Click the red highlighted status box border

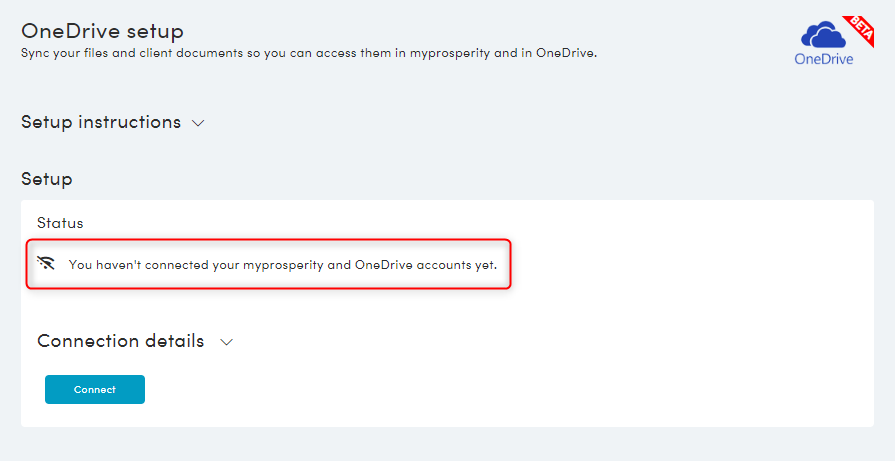click(268, 240)
